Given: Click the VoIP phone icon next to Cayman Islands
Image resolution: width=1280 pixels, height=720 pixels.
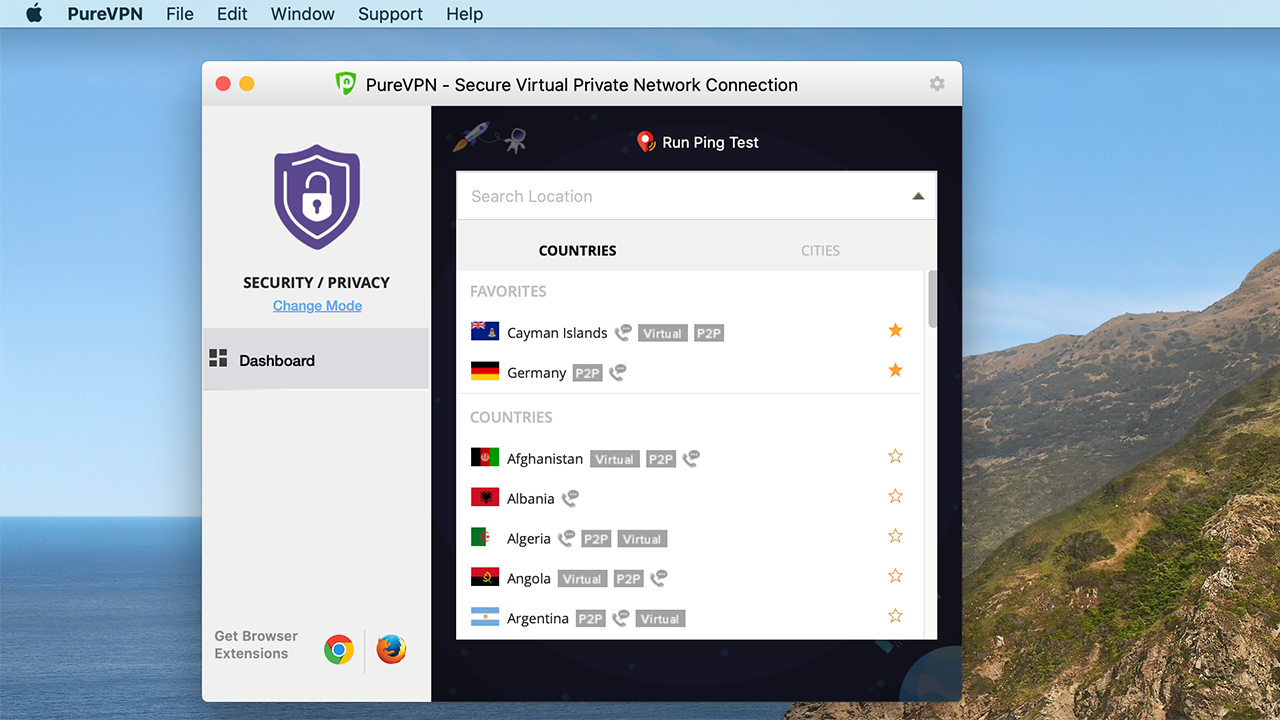Looking at the screenshot, I should [x=623, y=332].
